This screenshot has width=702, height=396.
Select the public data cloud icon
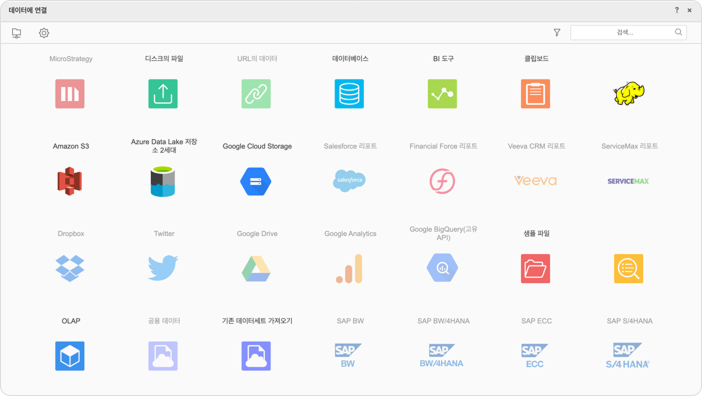[163, 356]
